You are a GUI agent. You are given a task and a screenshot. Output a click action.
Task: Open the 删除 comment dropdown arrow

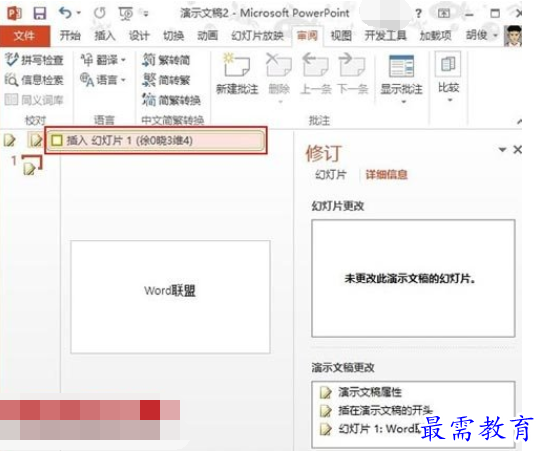pos(280,102)
